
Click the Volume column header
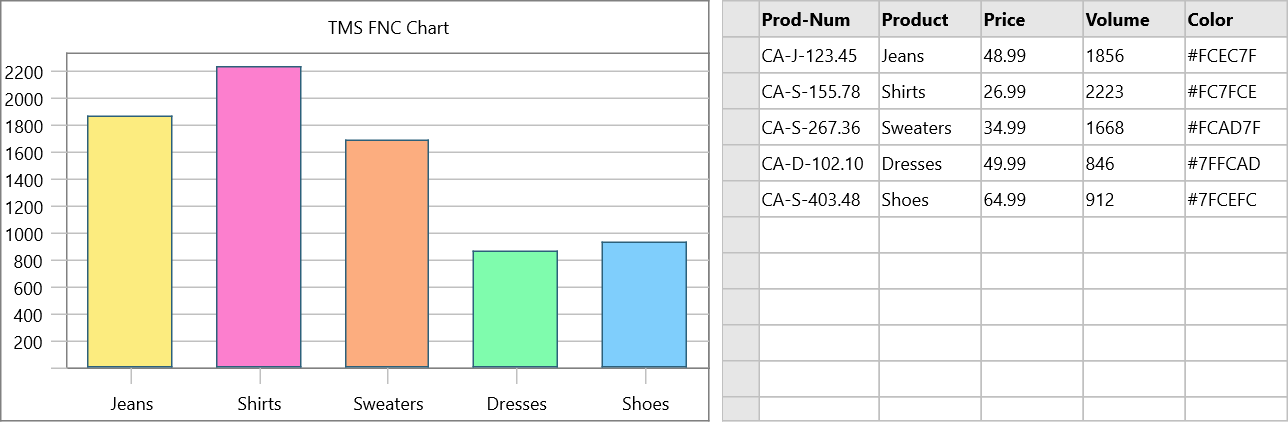(1134, 19)
